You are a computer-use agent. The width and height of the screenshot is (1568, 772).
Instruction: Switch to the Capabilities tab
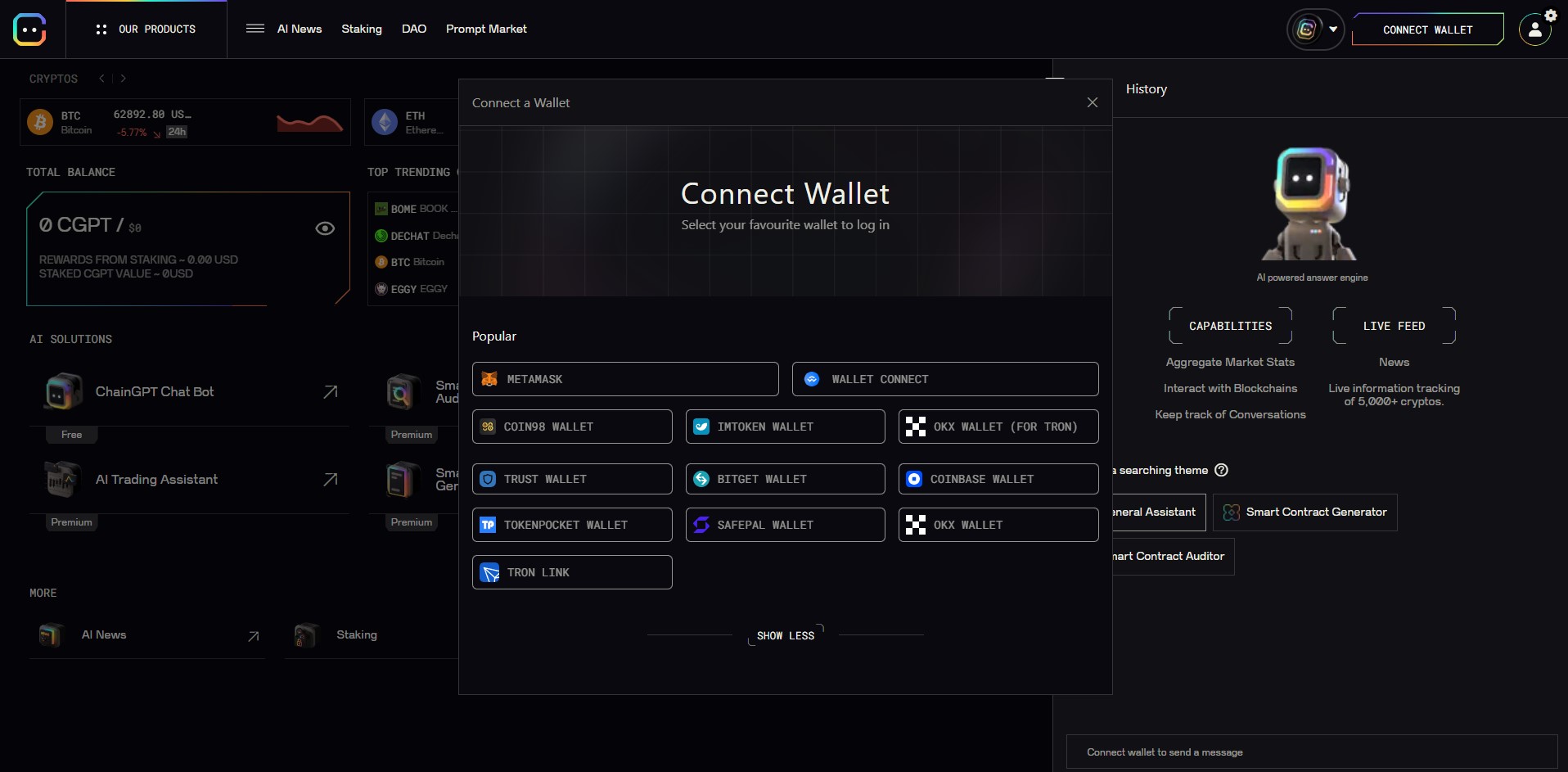1231,326
